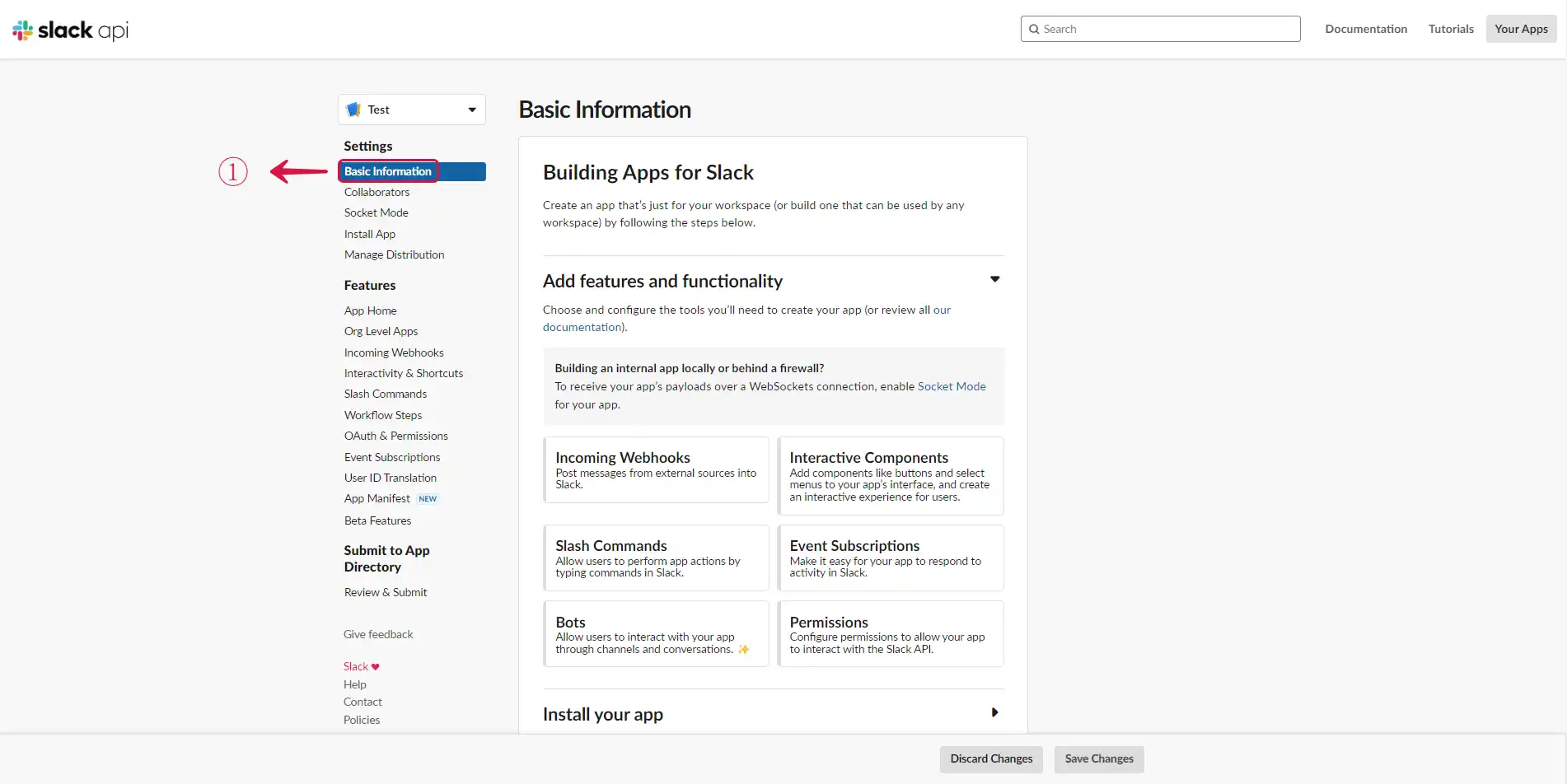Open App Home feature page
The image size is (1567, 784).
pyautogui.click(x=370, y=310)
